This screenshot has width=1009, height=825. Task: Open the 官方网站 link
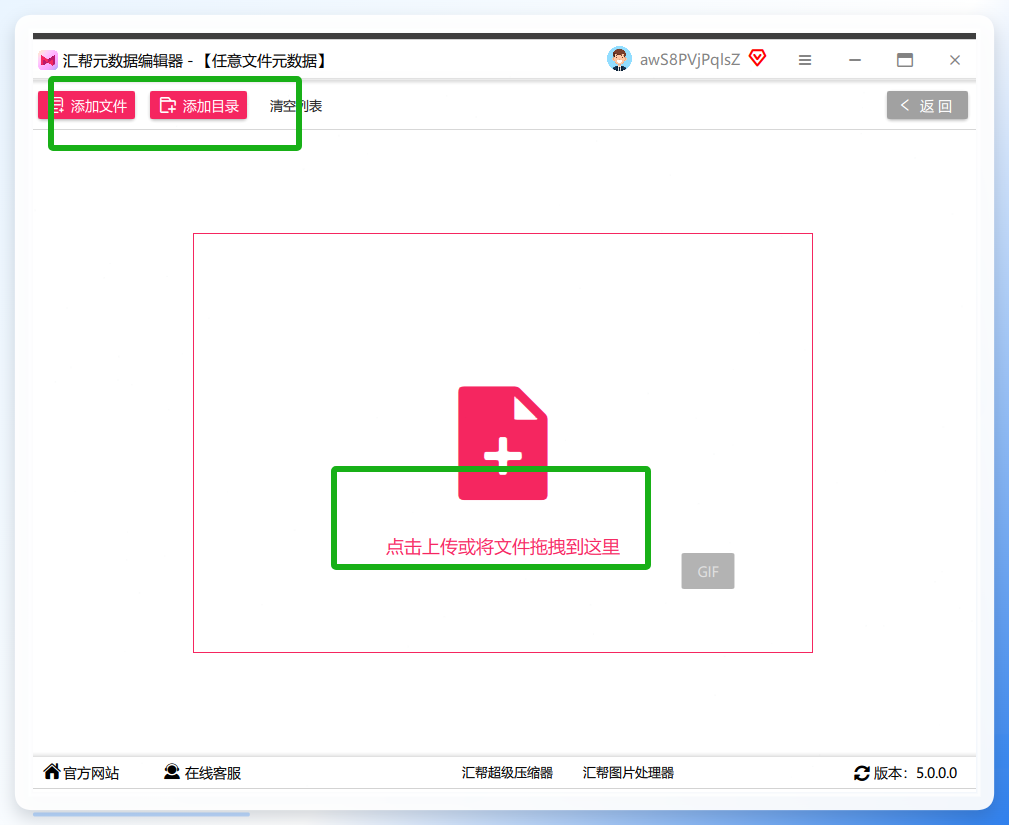[91, 773]
